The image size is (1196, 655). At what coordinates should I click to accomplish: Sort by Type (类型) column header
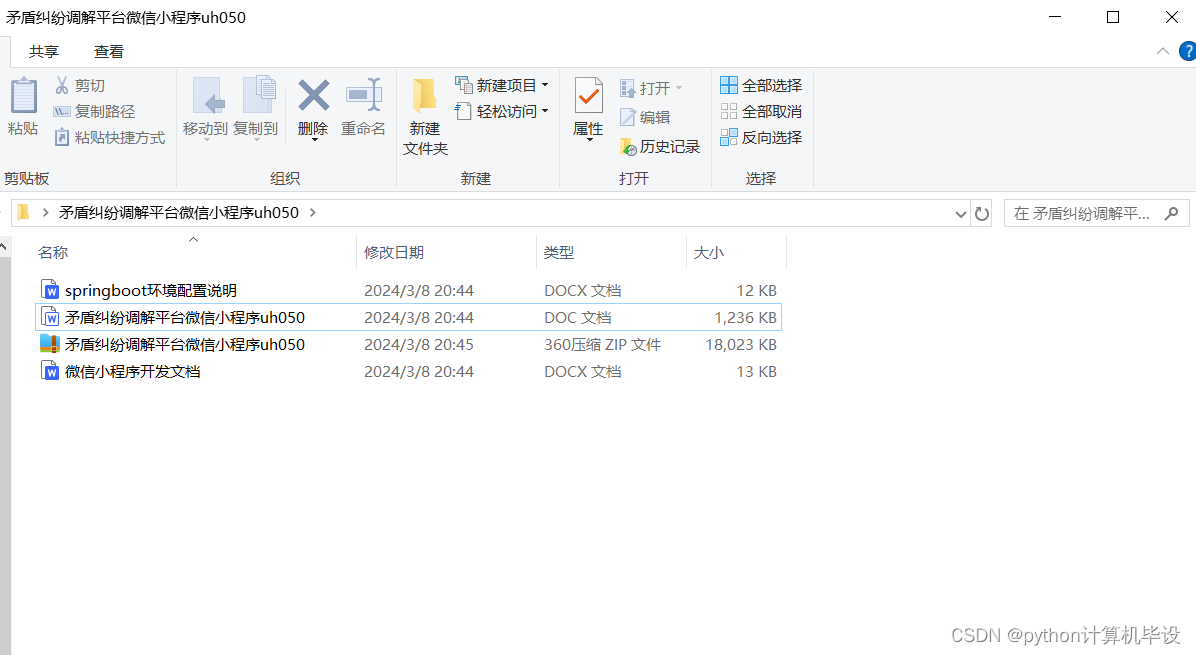[612, 252]
